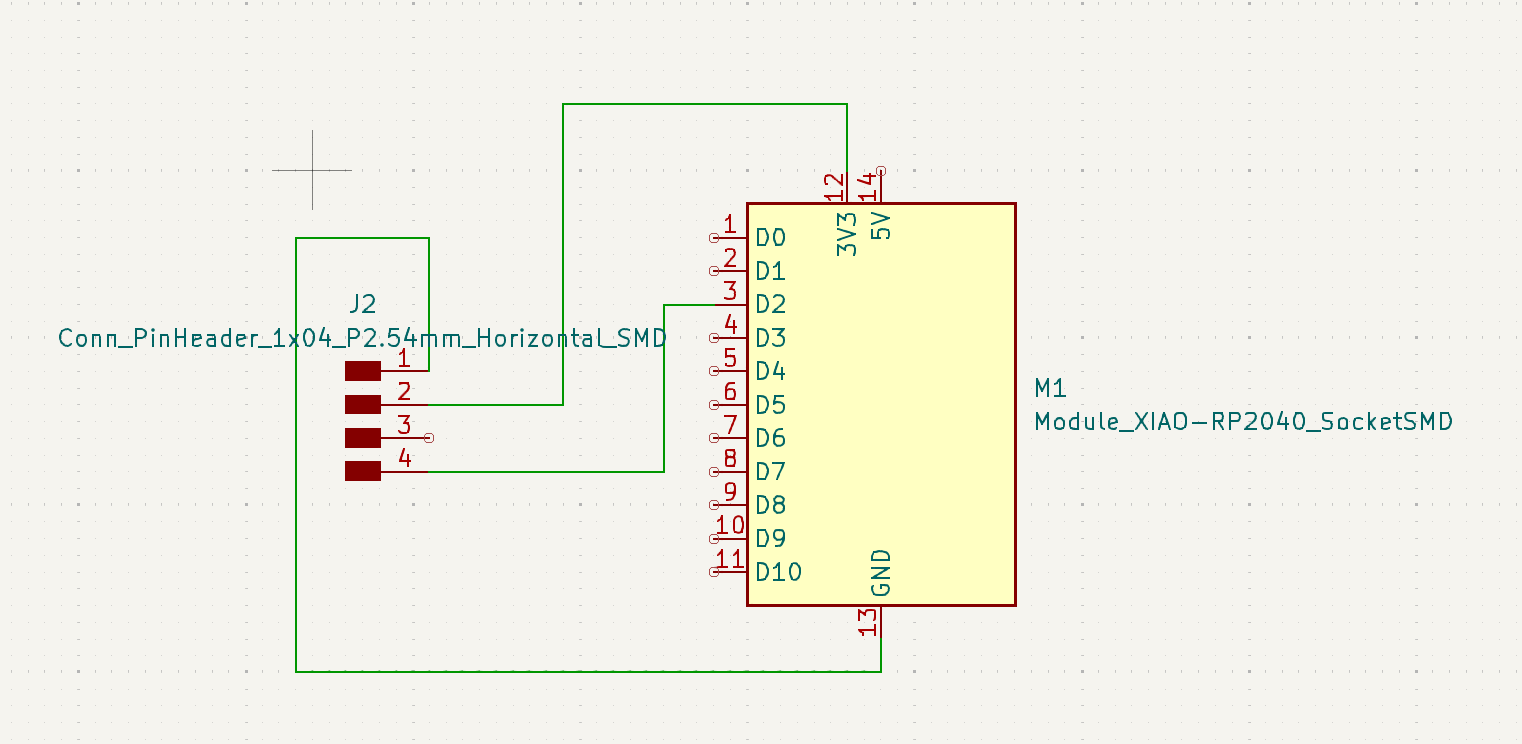Screen dimensions: 1522x744
Task: Select the M1 reference label
Action: click(x=1052, y=388)
